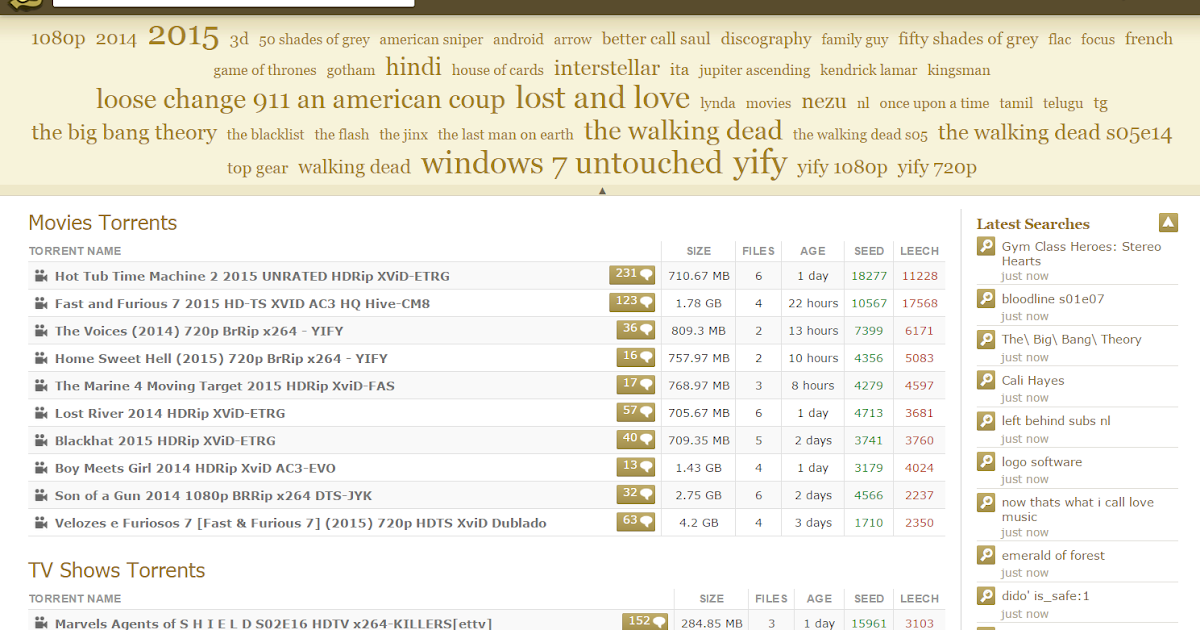Image resolution: width=1200 pixels, height=630 pixels.
Task: Click the search icon beside The\ Big\ Bang\ Theory
Action: (x=986, y=340)
